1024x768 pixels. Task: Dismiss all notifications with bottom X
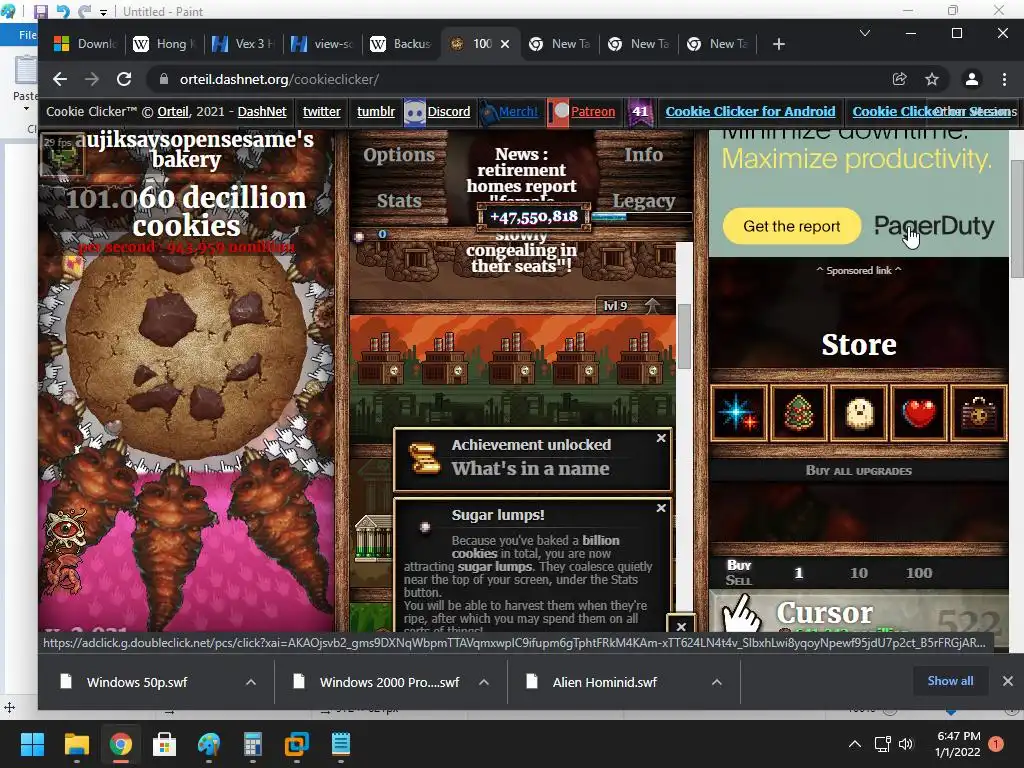tap(680, 626)
